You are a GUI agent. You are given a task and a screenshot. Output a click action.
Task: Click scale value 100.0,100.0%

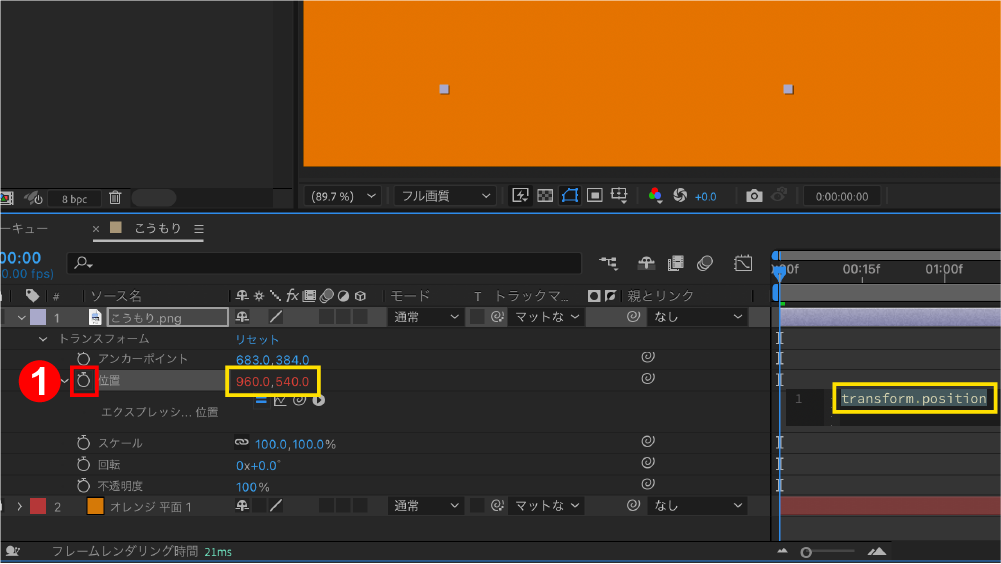[296, 445]
